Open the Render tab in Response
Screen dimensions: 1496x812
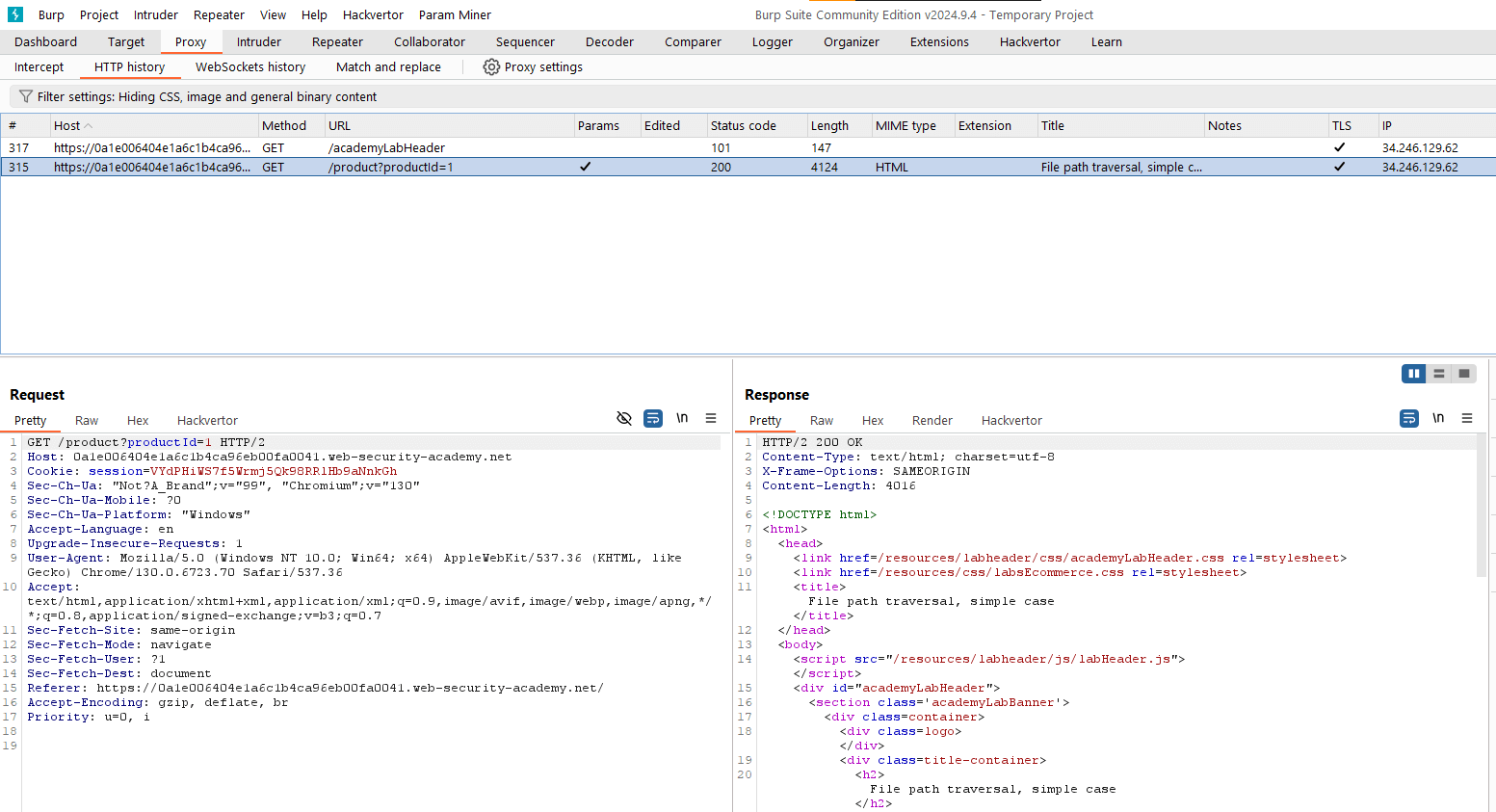(932, 421)
